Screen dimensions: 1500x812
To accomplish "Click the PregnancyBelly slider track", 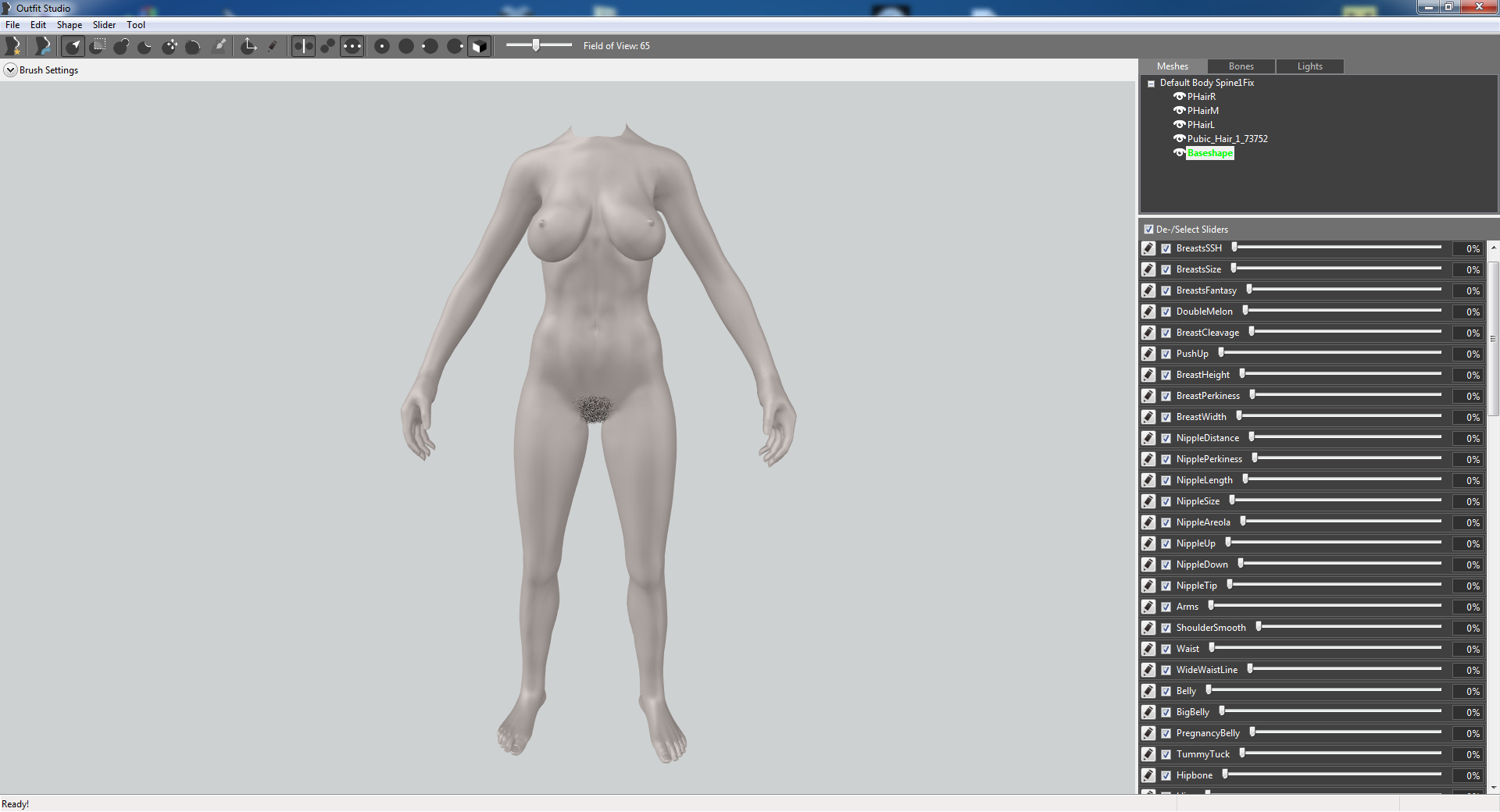I will coord(1346,732).
